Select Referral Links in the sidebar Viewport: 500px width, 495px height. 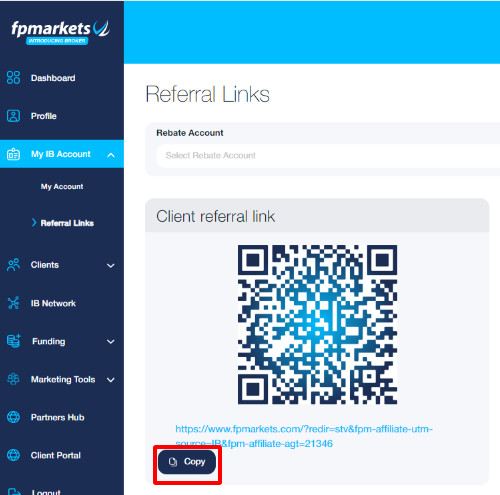tap(67, 223)
